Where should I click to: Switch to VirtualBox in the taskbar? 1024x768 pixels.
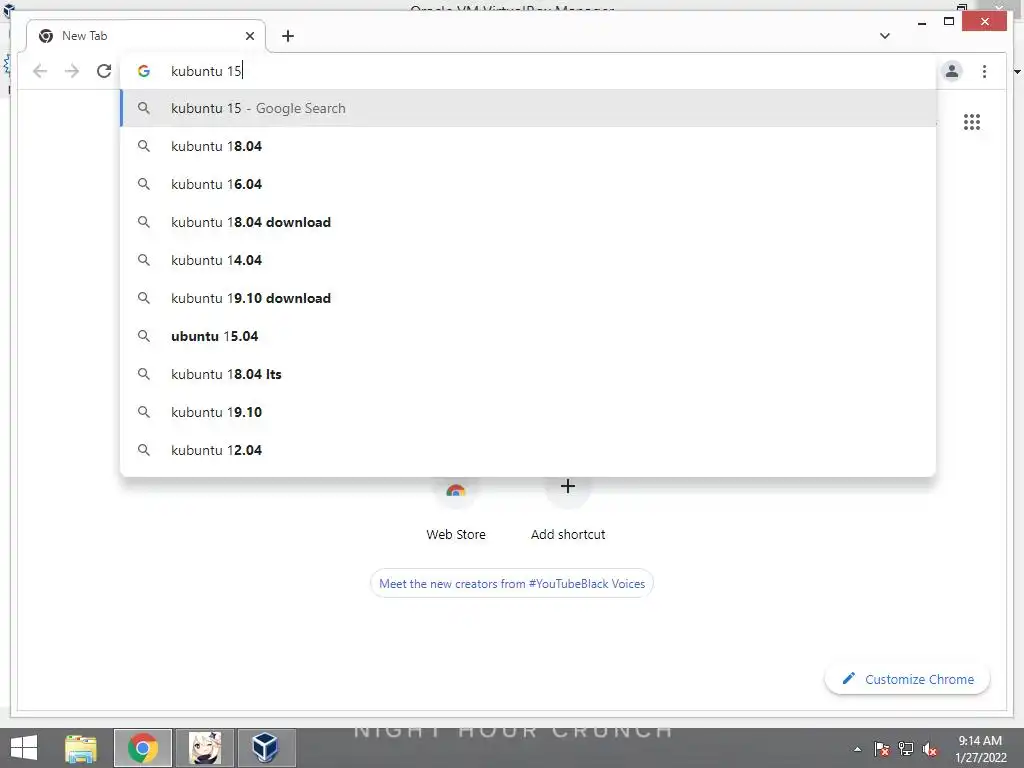point(266,748)
